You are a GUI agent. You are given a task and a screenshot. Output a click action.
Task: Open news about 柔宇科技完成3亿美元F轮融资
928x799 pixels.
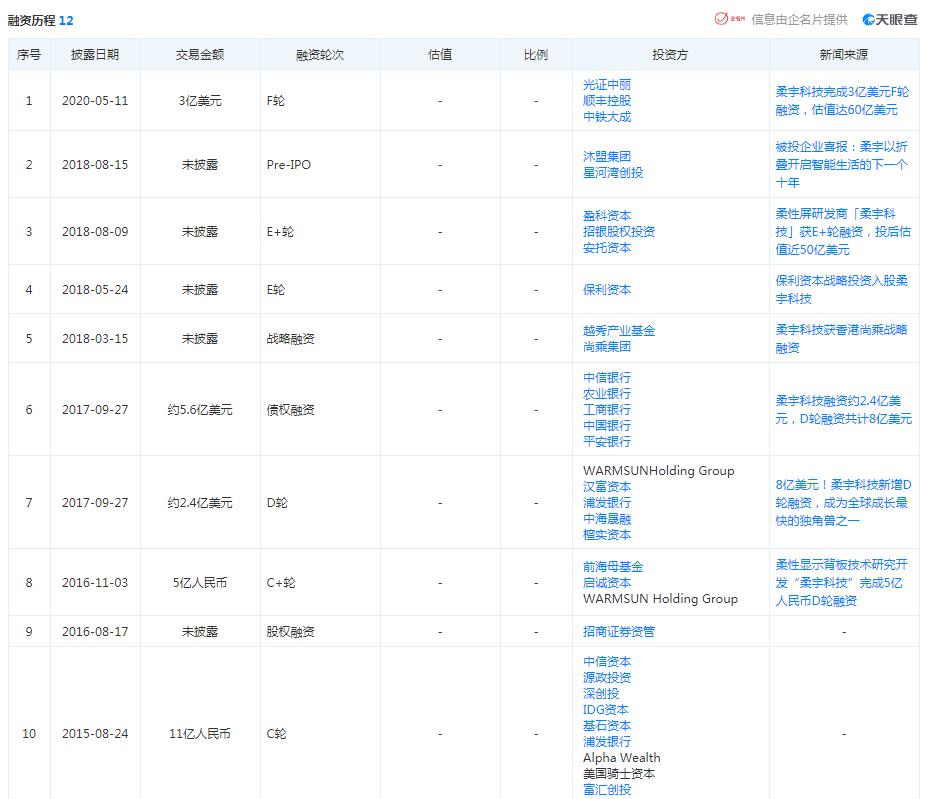coord(845,100)
